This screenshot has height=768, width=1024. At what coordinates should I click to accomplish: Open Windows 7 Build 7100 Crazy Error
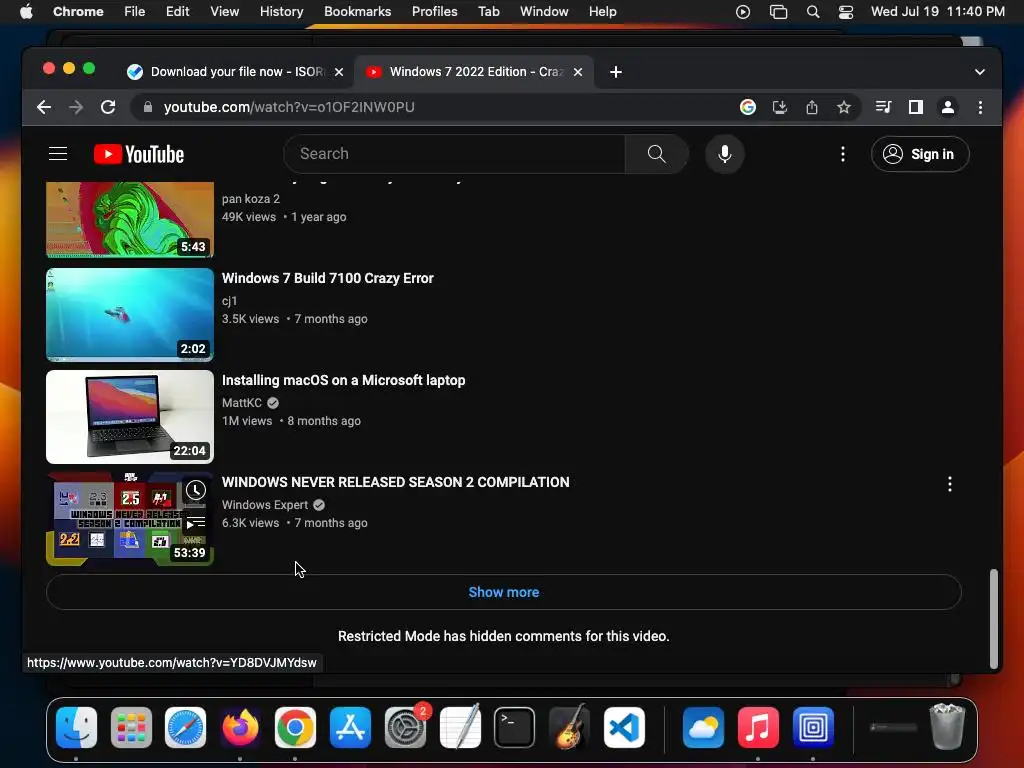(327, 278)
